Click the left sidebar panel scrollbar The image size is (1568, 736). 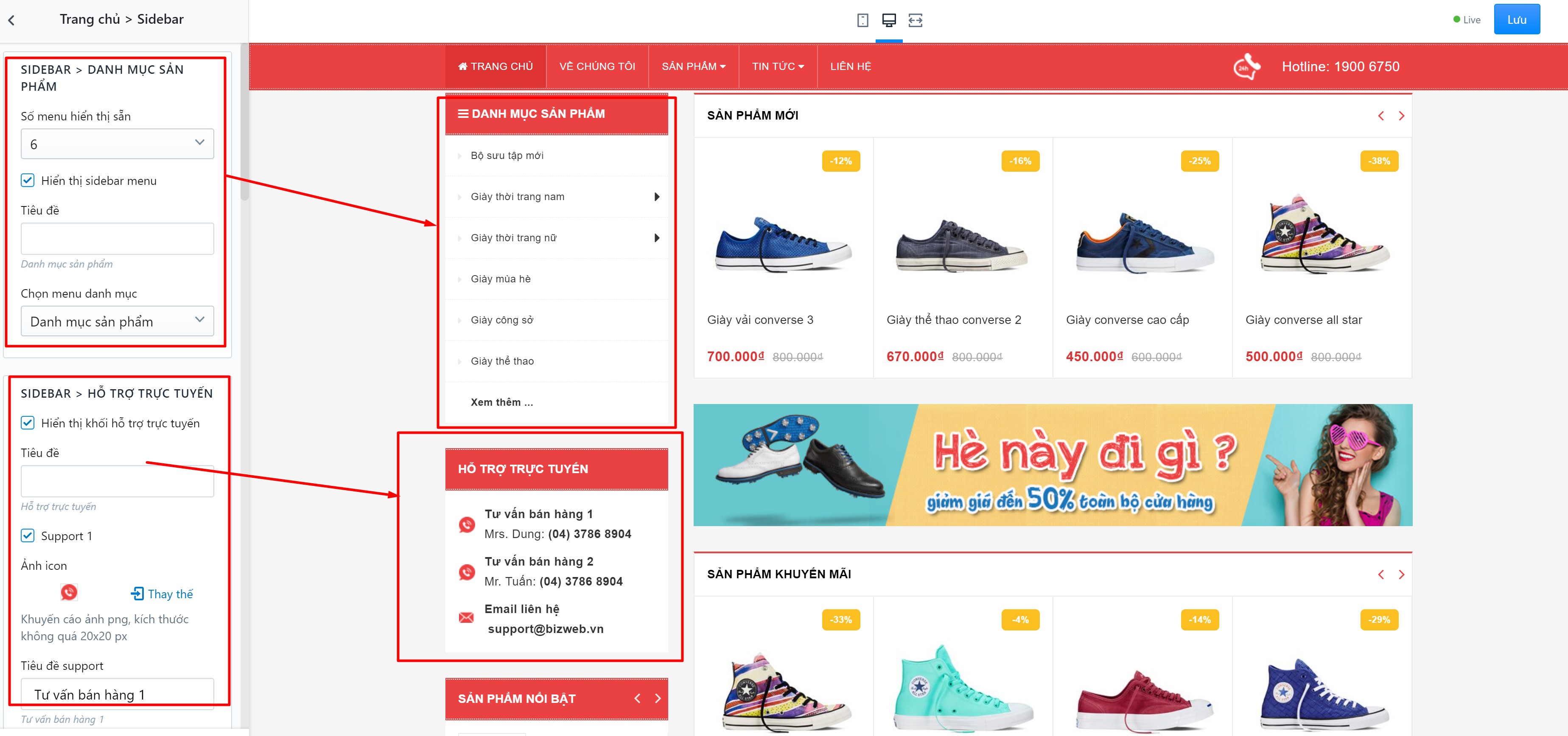pos(245,122)
